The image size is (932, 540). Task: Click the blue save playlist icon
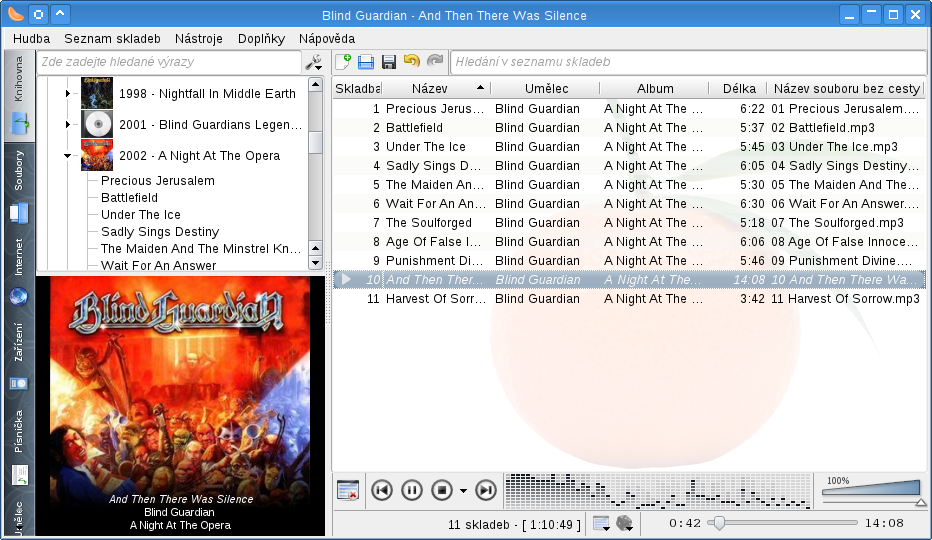[x=366, y=62]
